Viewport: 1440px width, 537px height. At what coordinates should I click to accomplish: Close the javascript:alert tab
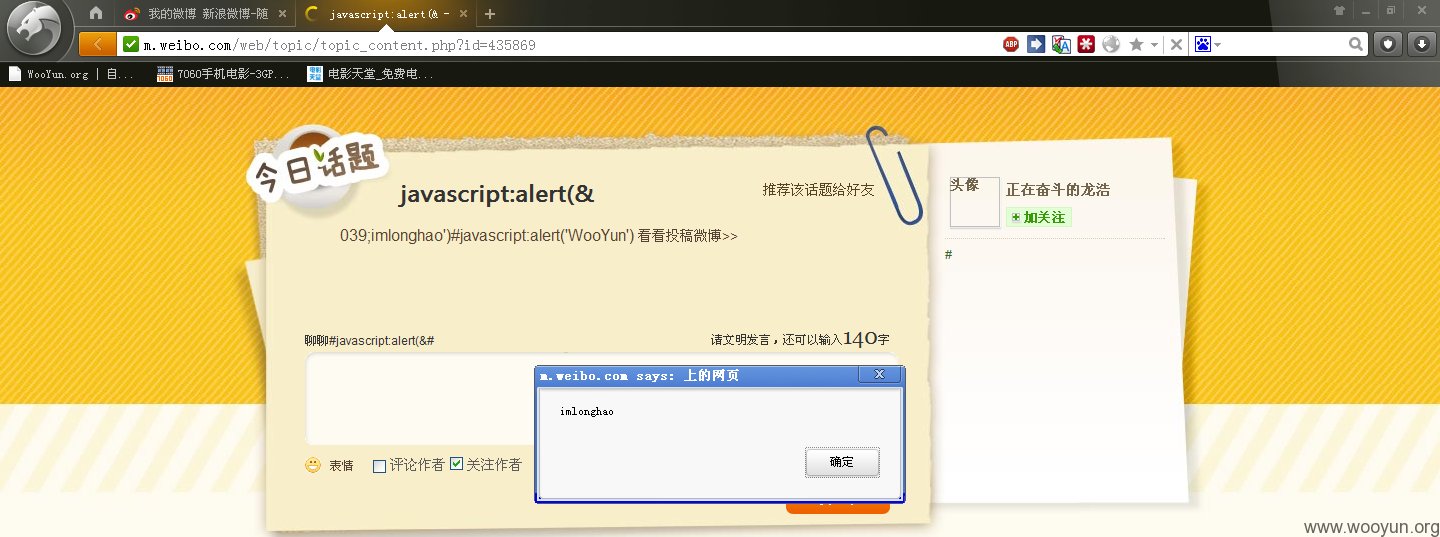point(463,14)
